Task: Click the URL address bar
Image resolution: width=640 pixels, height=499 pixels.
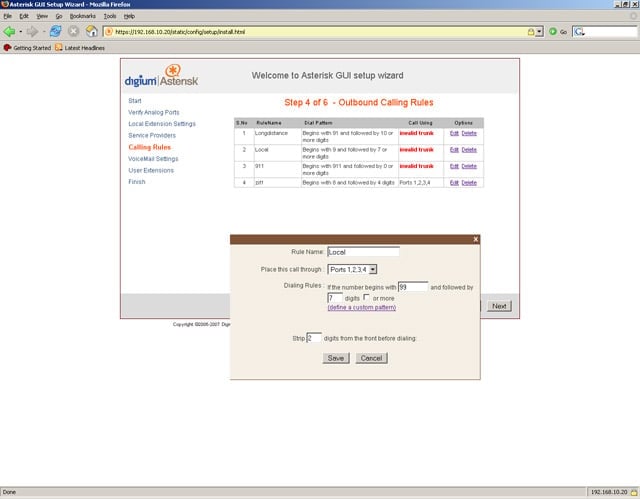Action: coord(320,32)
